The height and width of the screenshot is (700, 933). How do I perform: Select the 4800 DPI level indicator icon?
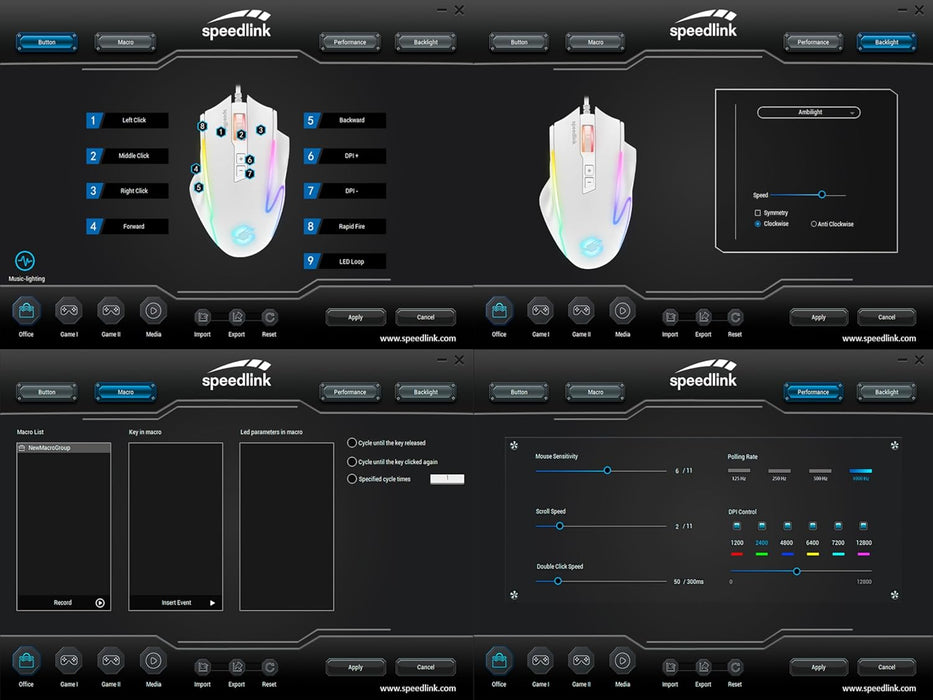pyautogui.click(x=787, y=526)
